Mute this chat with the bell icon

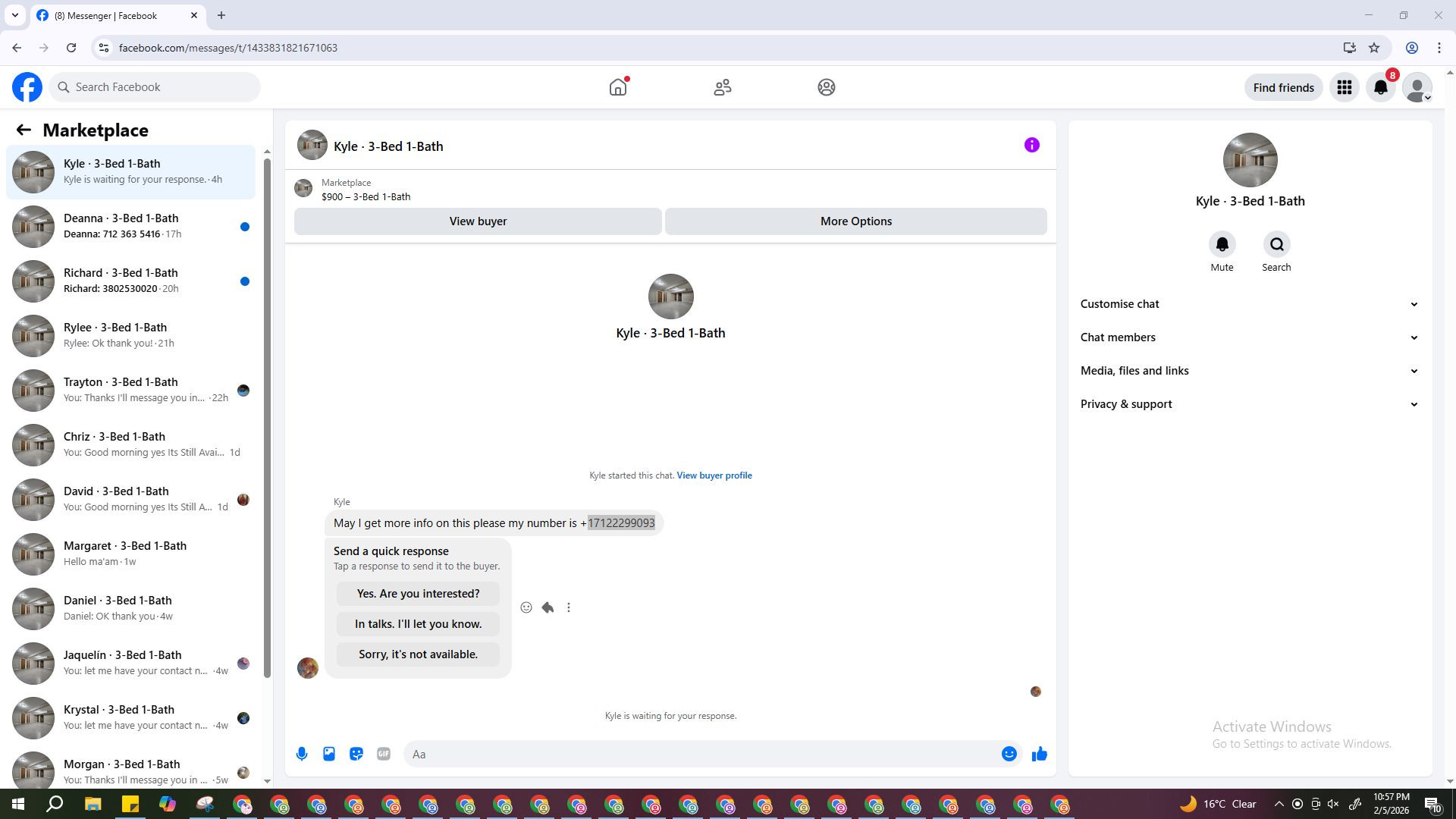click(x=1222, y=245)
